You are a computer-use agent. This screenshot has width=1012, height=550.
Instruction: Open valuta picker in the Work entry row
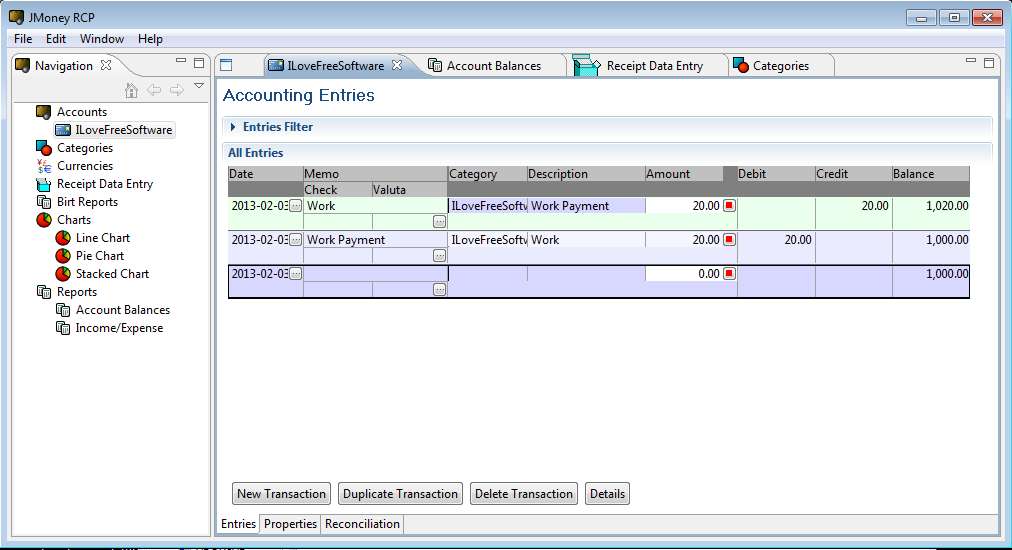coord(440,222)
